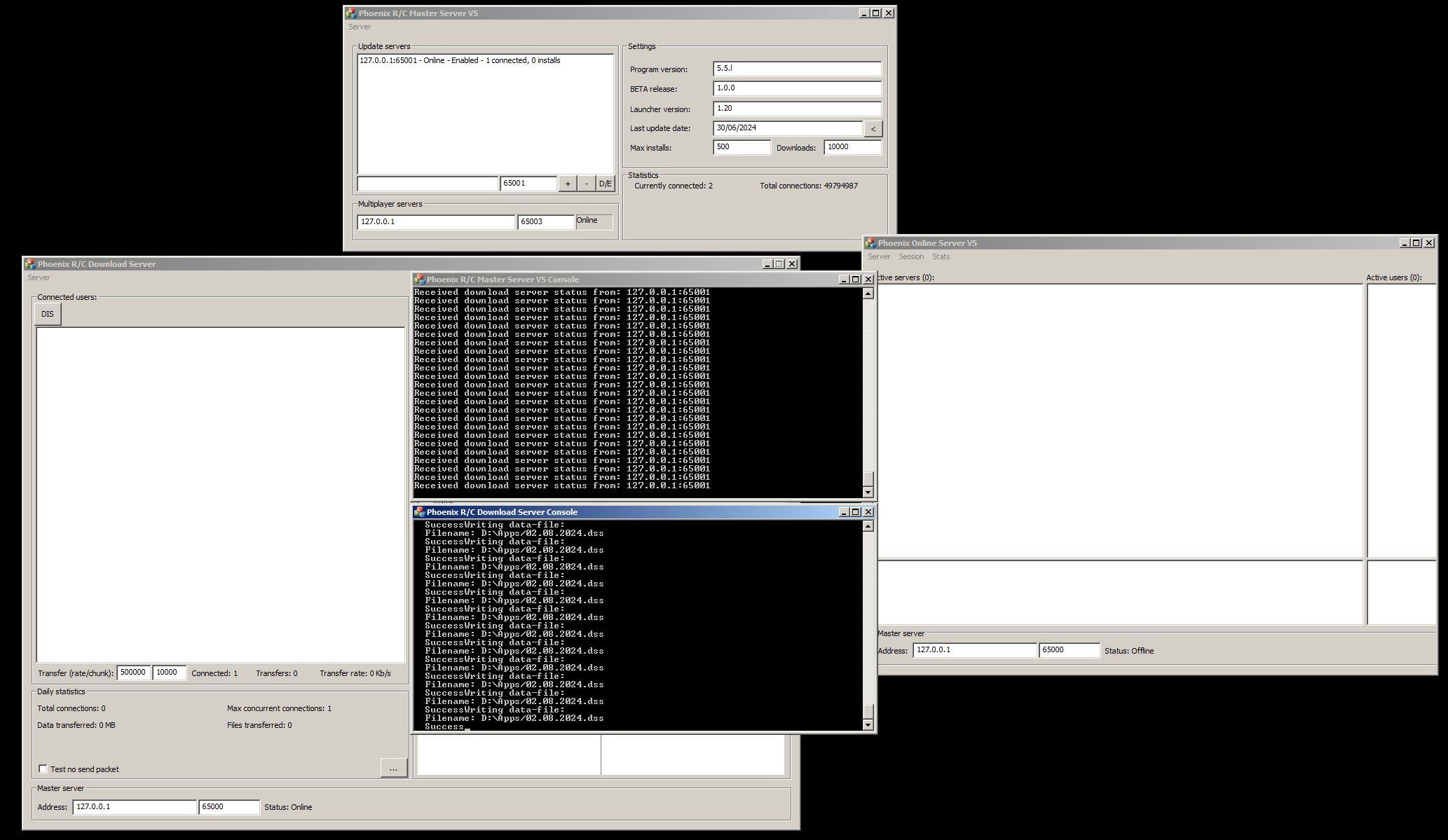Click Online Server master address field
Screen dimensions: 1448x840
coord(975,650)
